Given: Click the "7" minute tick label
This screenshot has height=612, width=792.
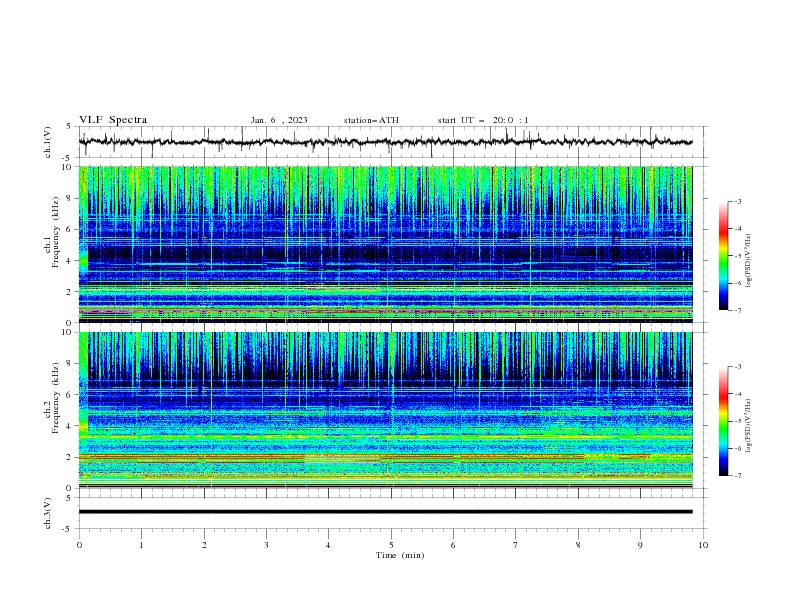Looking at the screenshot, I should [x=515, y=545].
